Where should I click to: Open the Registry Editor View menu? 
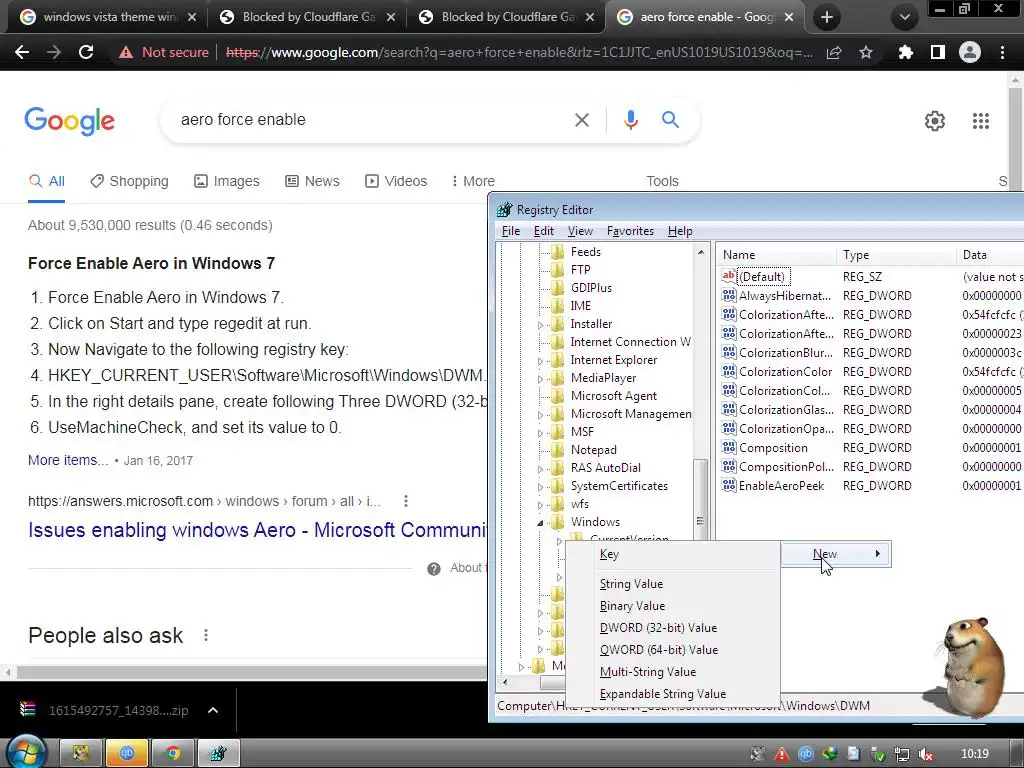580,231
